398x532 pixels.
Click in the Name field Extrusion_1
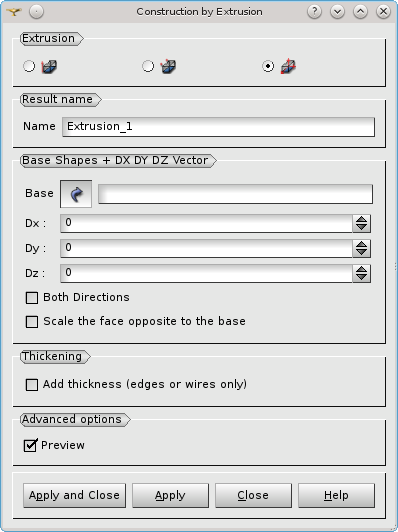219,127
